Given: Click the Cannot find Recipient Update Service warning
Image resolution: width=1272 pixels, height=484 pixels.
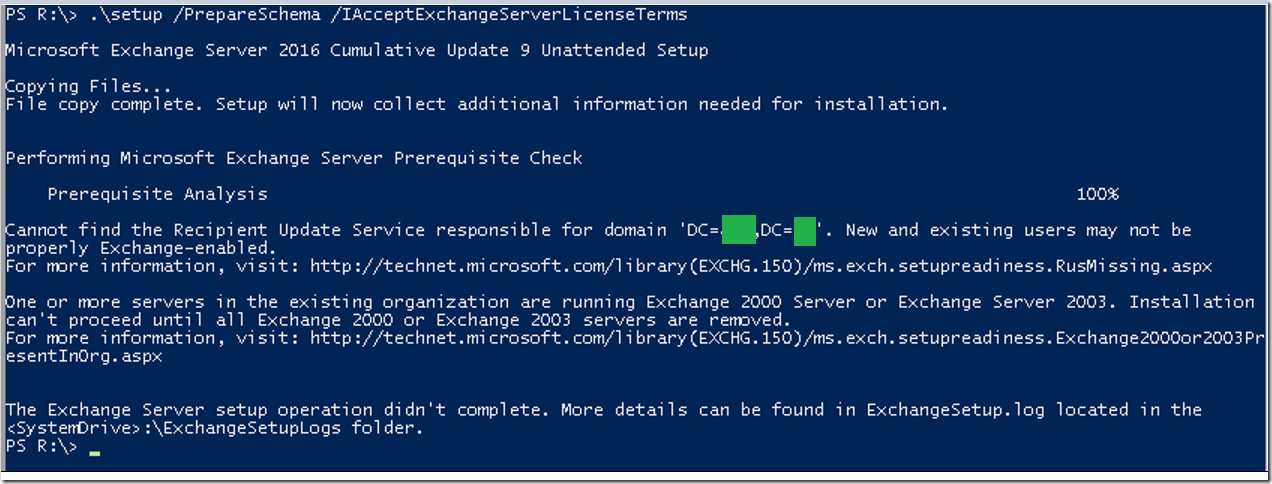Looking at the screenshot, I should click(x=598, y=239).
